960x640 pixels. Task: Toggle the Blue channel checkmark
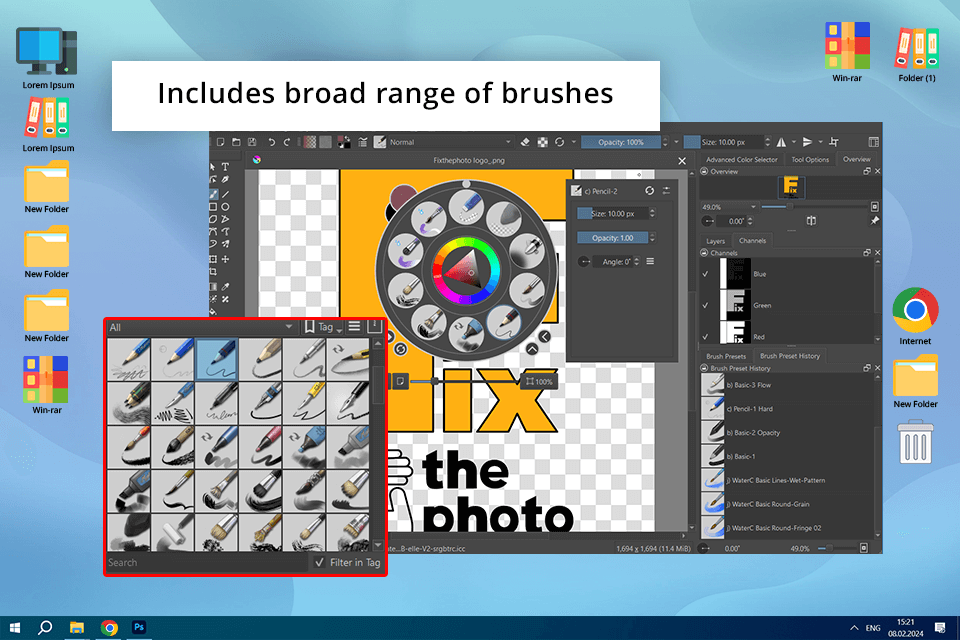707,274
